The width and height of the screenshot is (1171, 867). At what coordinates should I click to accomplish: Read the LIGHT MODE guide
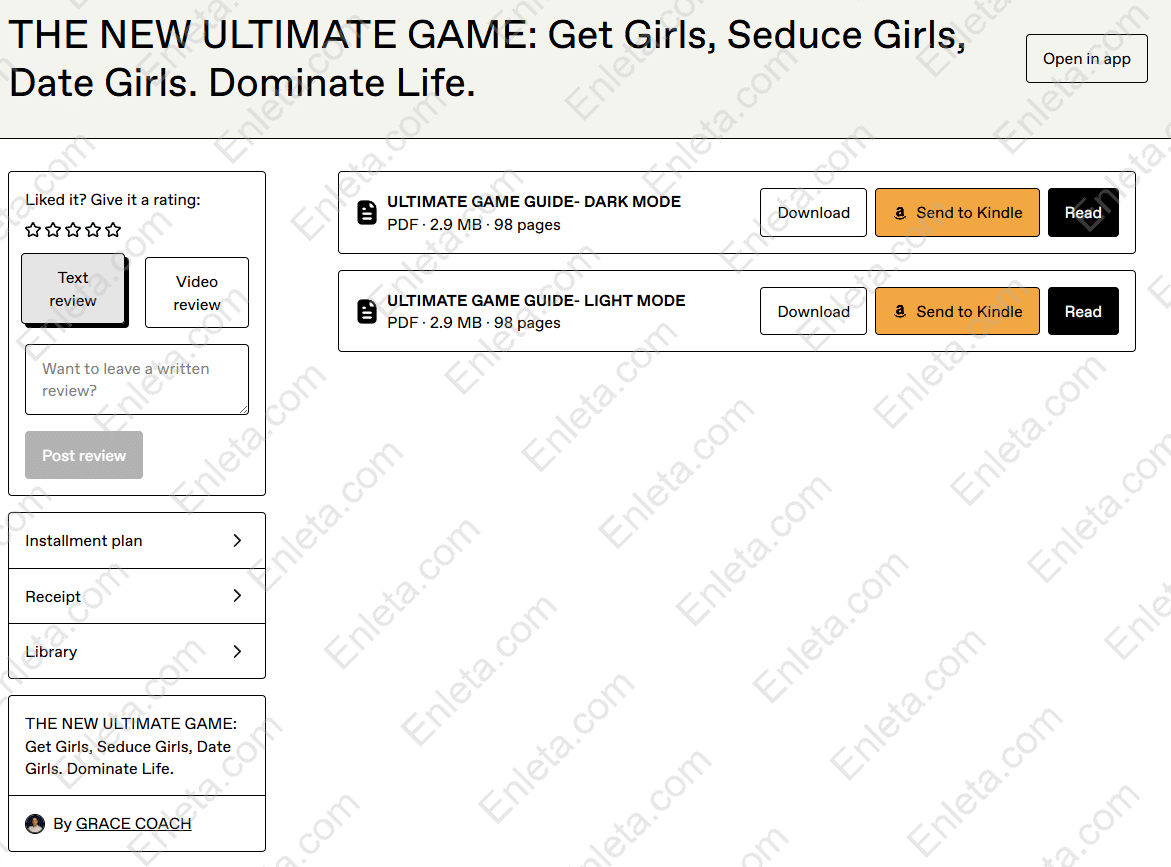pos(1083,311)
